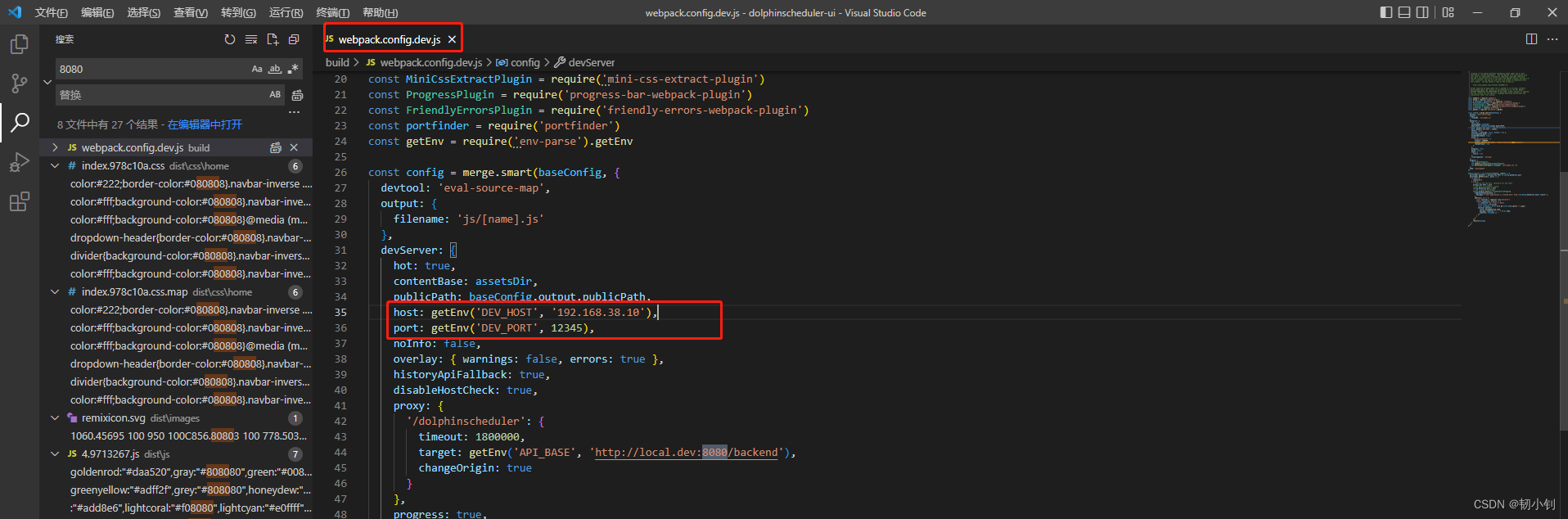
Task: Dismiss the webpack.config.dev.js search result
Action: [x=294, y=148]
